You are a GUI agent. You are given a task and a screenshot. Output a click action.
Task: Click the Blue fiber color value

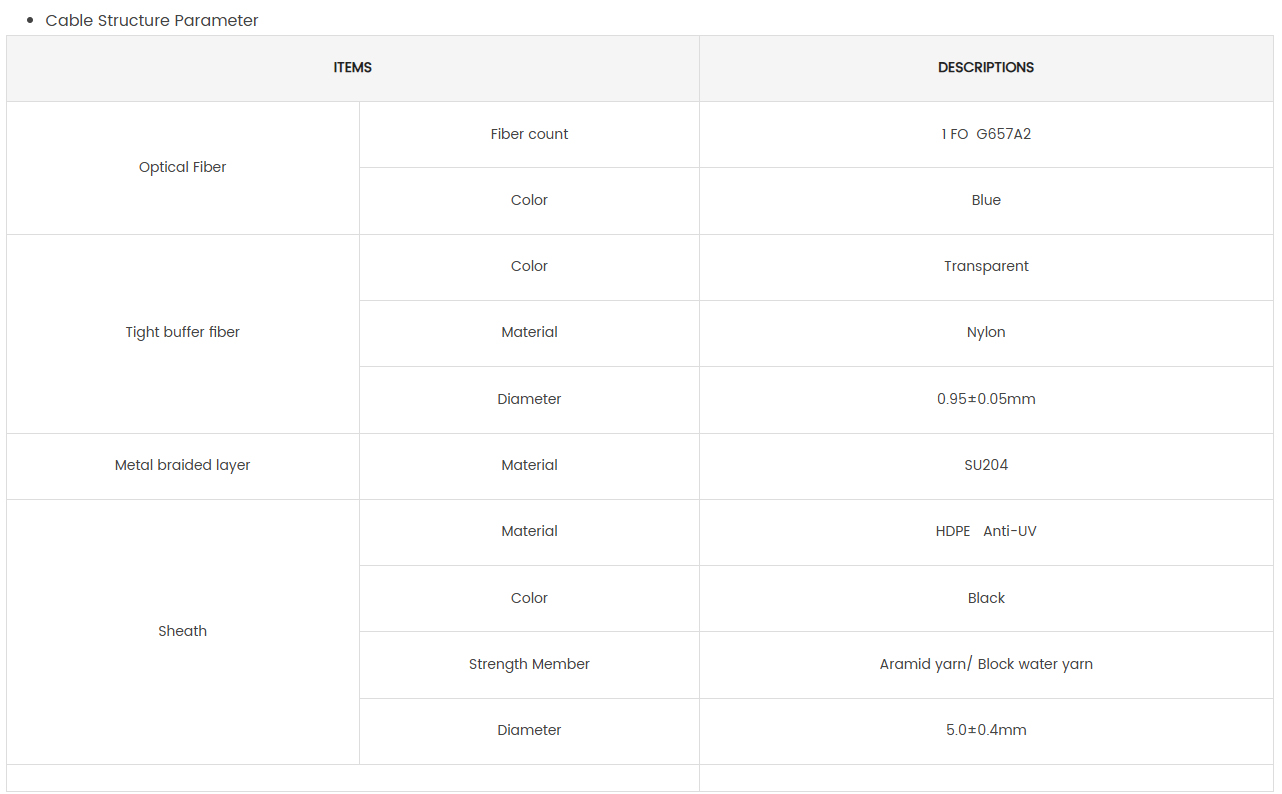[x=986, y=200]
